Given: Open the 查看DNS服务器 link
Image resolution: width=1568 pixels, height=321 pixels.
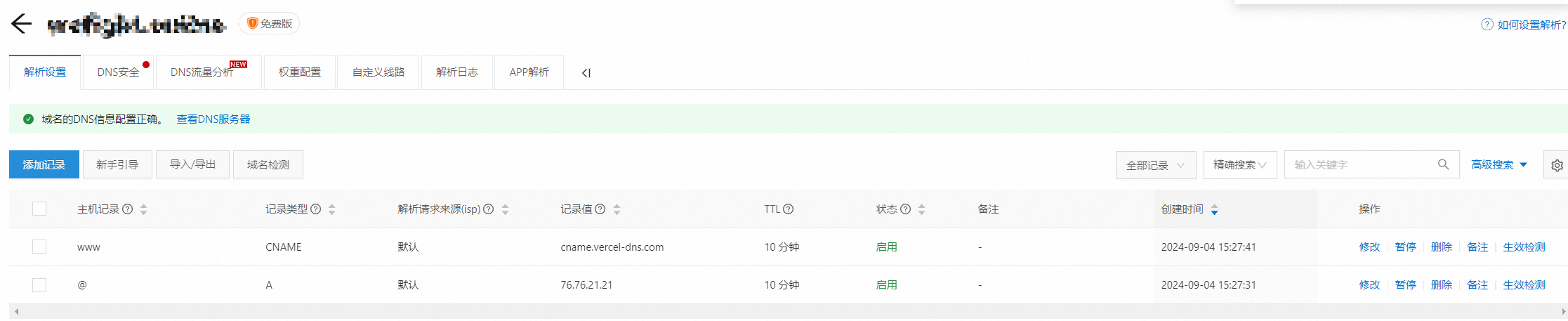Looking at the screenshot, I should point(213,119).
